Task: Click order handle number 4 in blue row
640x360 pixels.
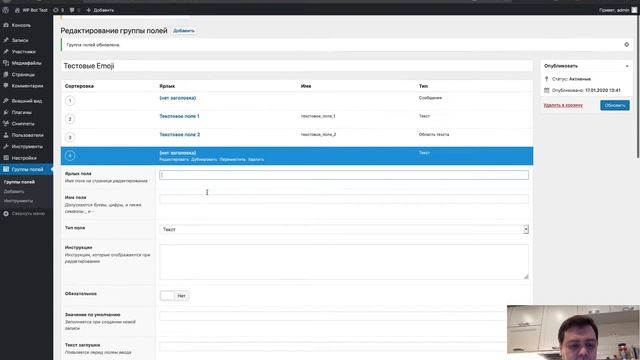Action: (70, 156)
